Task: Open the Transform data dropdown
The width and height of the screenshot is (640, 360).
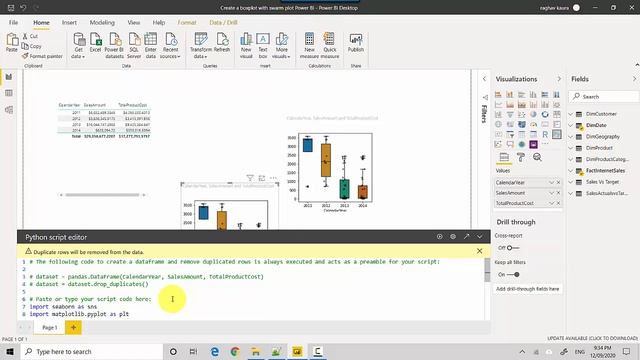Action: pos(200,46)
